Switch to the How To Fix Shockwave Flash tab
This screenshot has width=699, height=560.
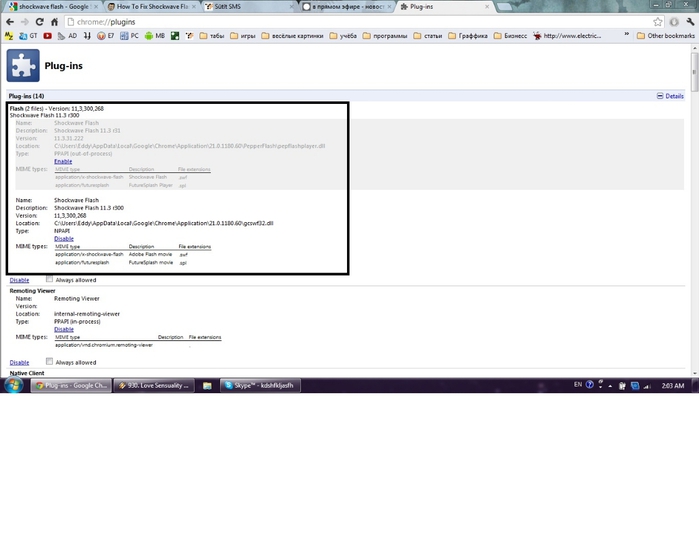[x=152, y=7]
